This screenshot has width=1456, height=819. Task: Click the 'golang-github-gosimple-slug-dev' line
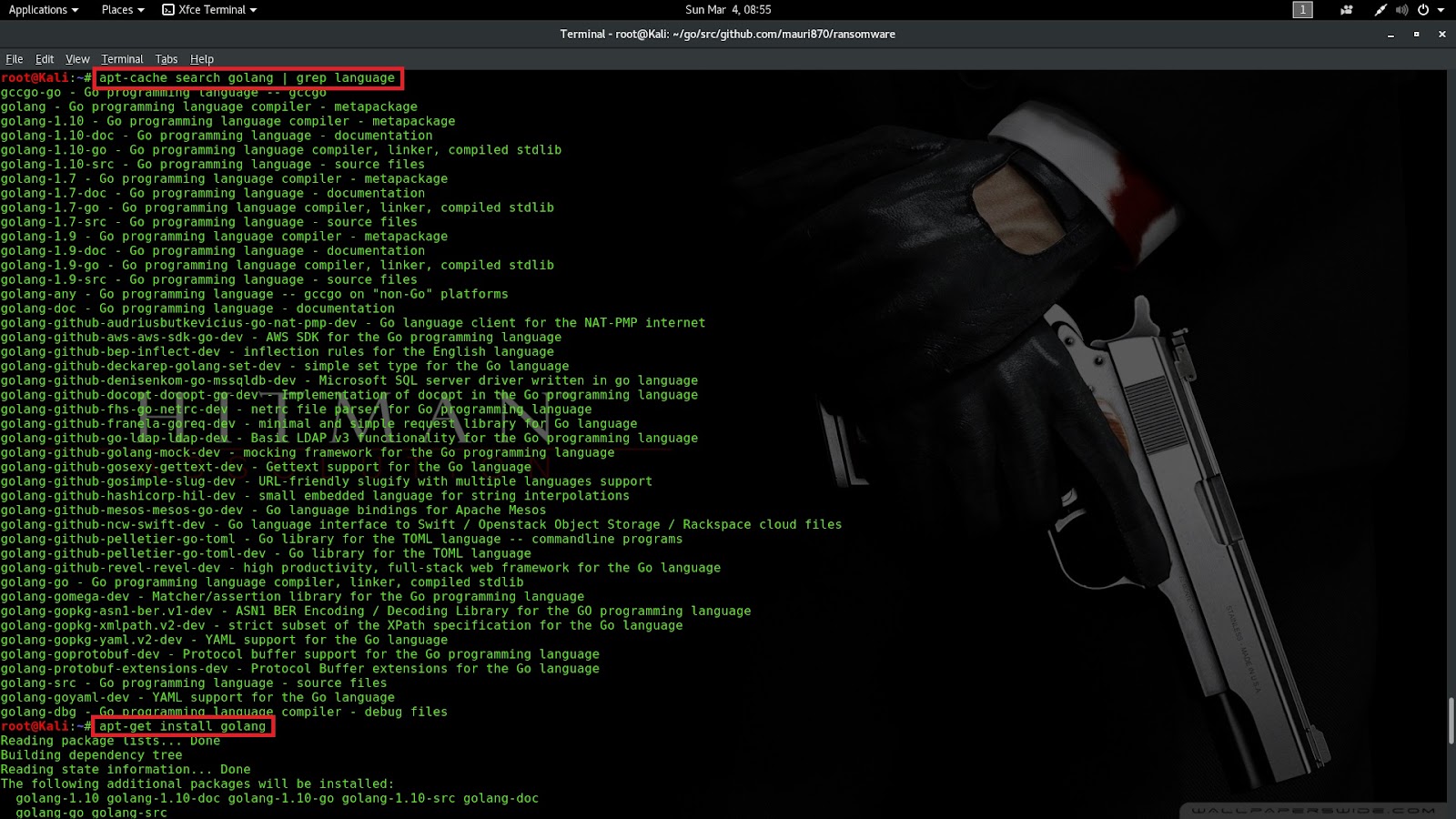tap(327, 481)
